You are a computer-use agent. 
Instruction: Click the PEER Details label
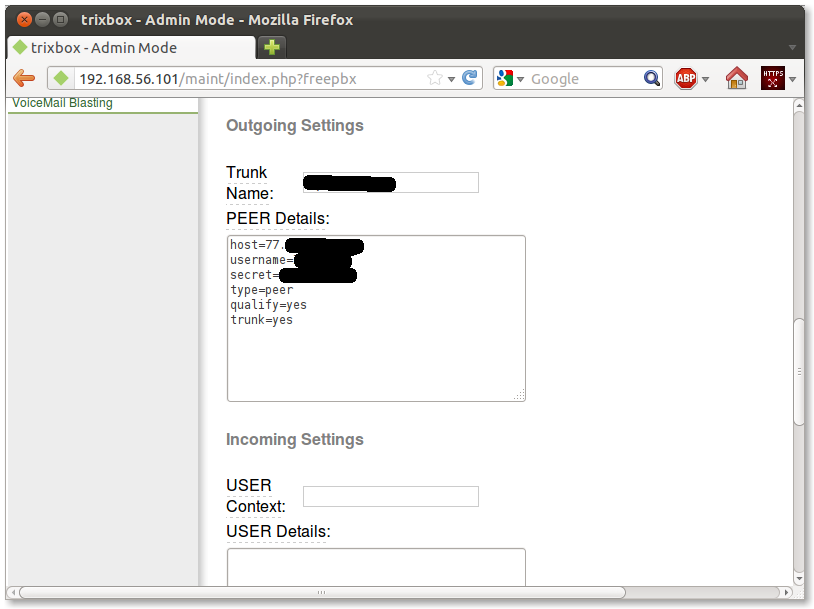(x=278, y=219)
